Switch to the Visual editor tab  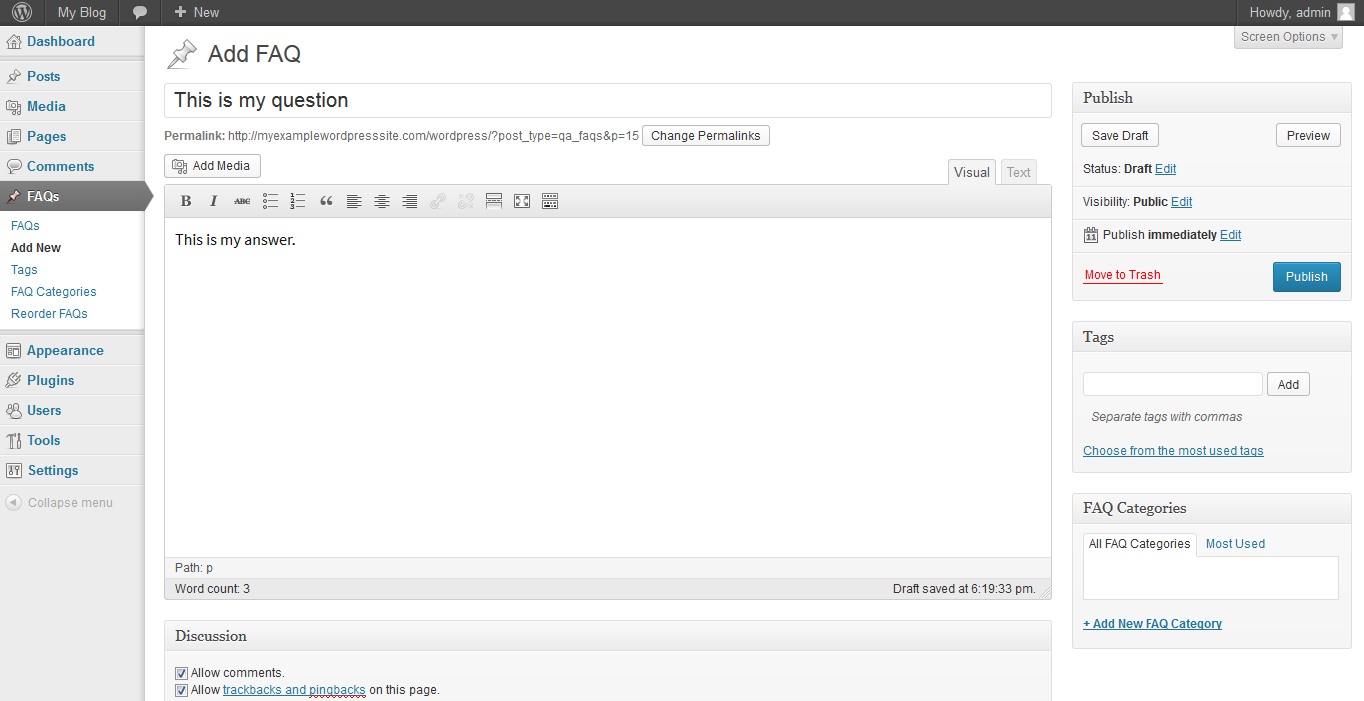[x=972, y=172]
